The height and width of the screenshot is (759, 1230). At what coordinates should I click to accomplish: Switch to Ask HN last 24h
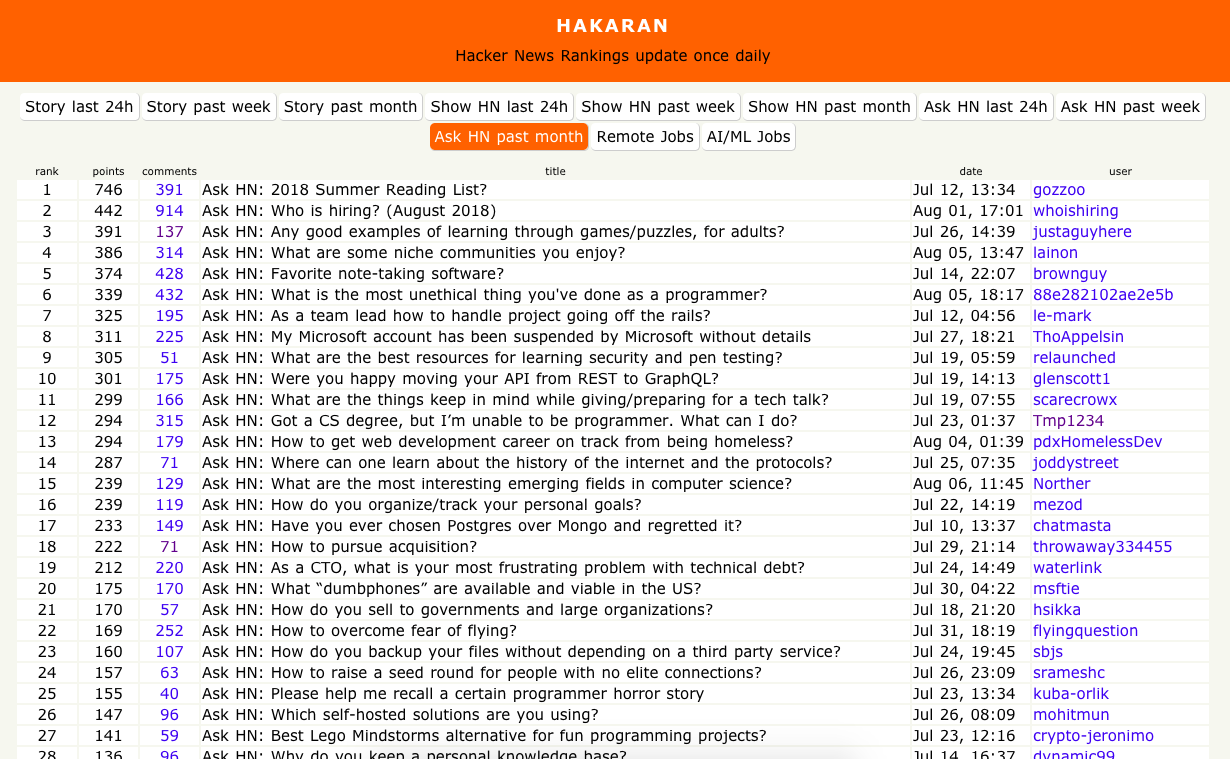click(x=985, y=106)
